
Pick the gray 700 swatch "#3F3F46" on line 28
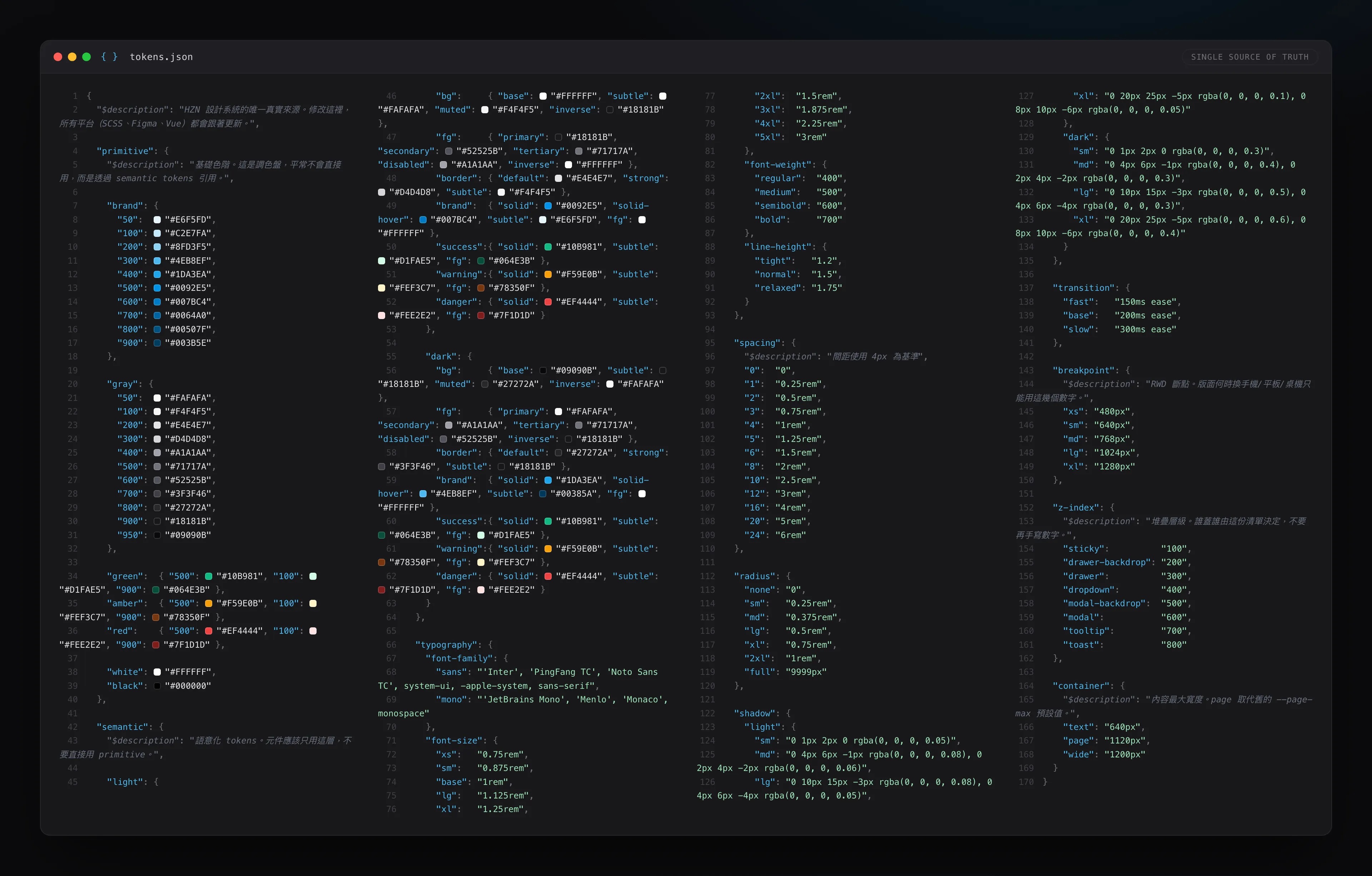click(157, 494)
